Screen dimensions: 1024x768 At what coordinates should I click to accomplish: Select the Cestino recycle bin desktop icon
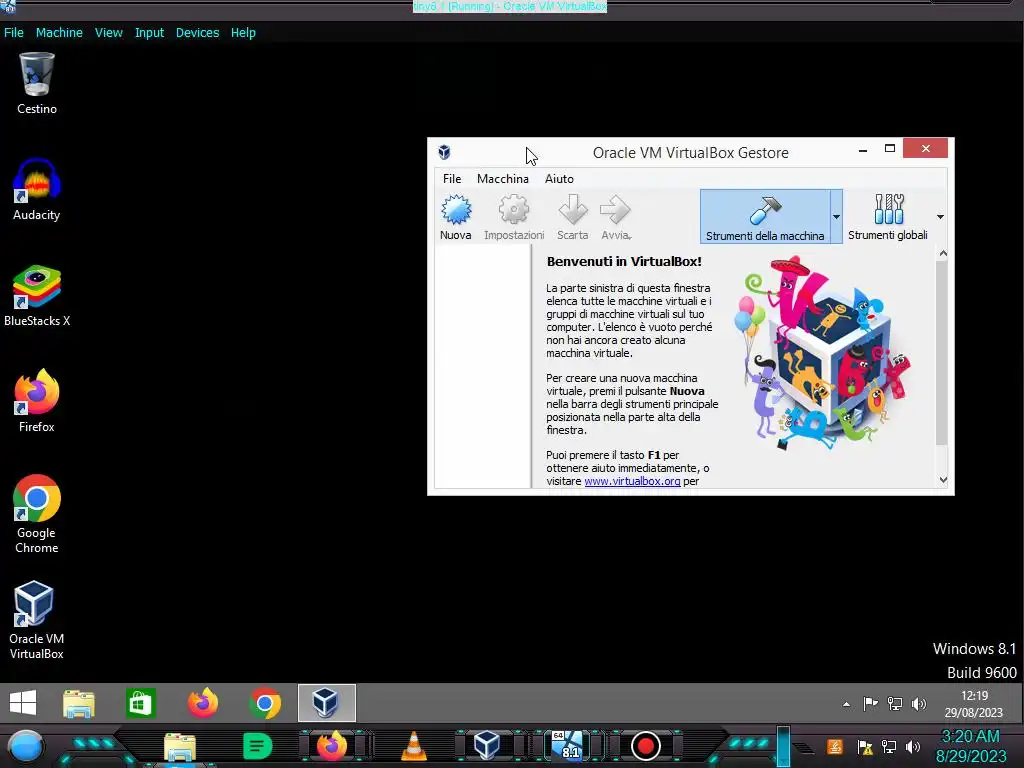[37, 84]
